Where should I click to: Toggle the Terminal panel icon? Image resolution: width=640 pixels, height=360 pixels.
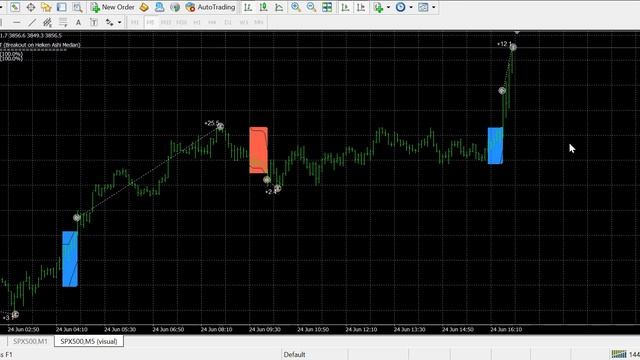[x=62, y=7]
